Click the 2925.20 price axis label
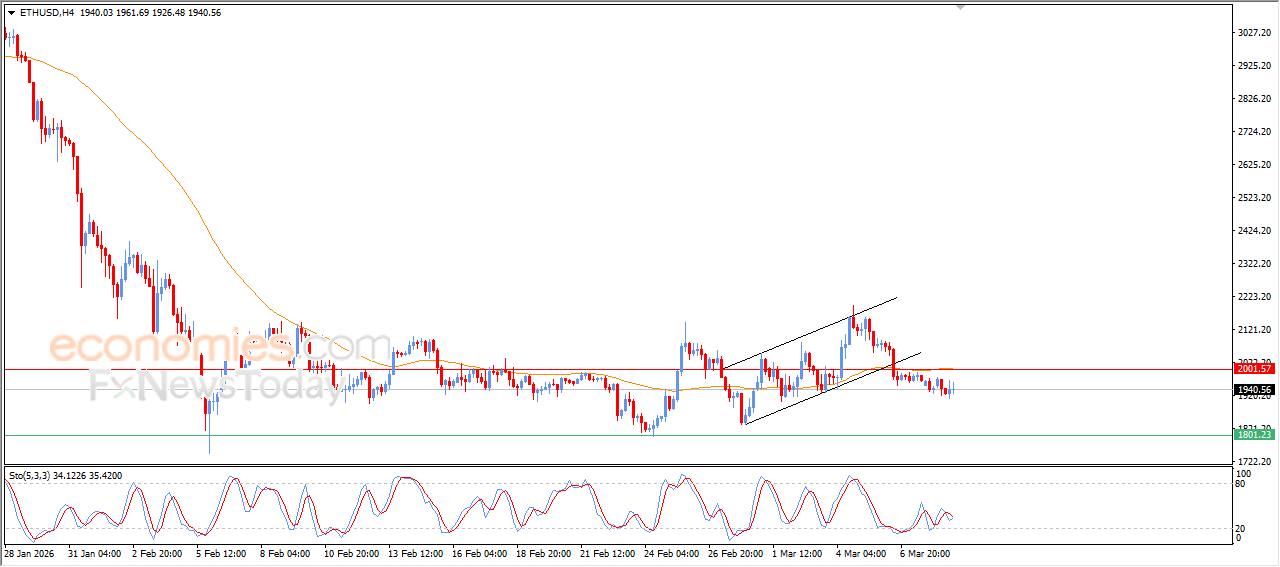 pos(1253,66)
